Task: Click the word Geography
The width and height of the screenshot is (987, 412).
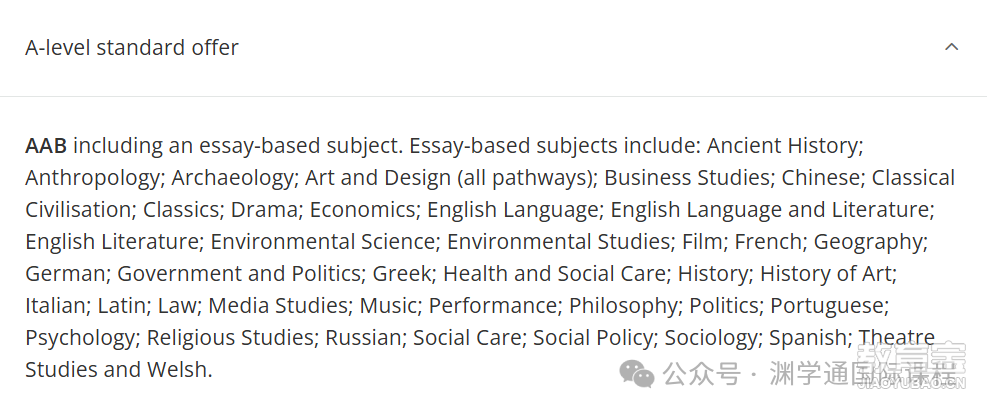Action: click(x=868, y=243)
